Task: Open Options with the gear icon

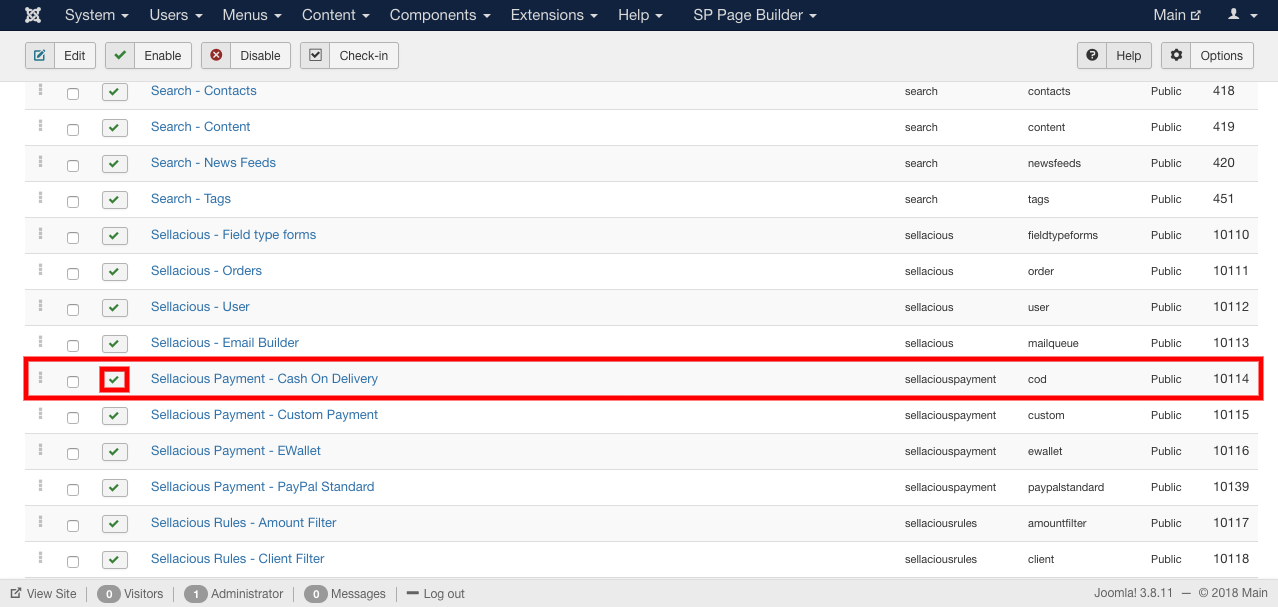Action: pos(1207,55)
